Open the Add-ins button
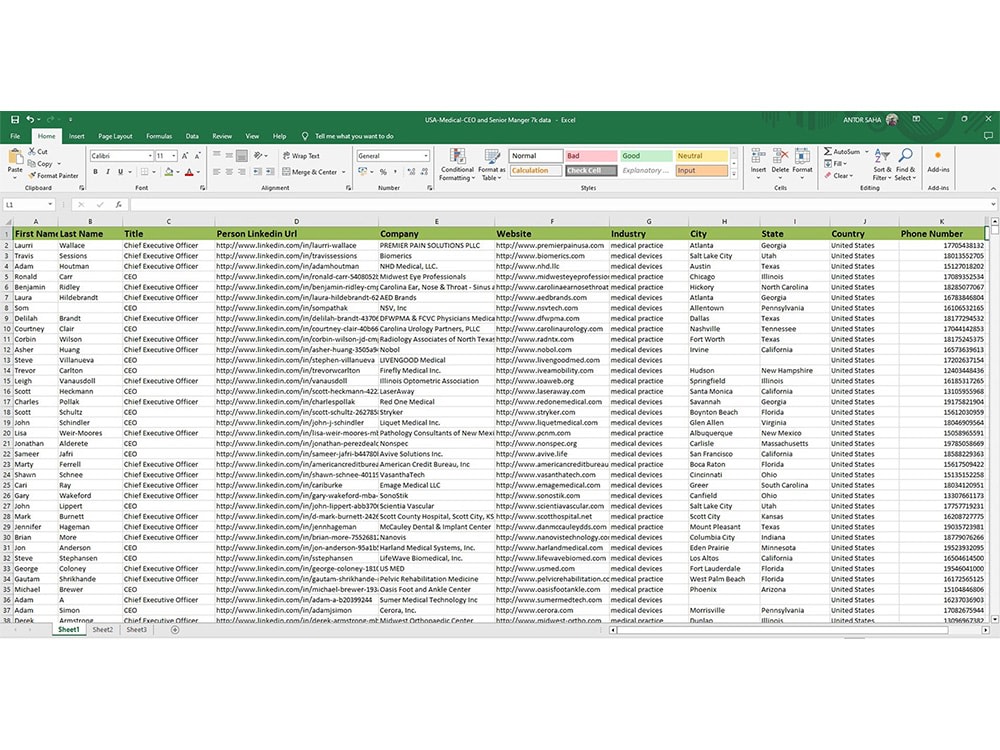Viewport: 1000px width, 750px height. tap(938, 161)
